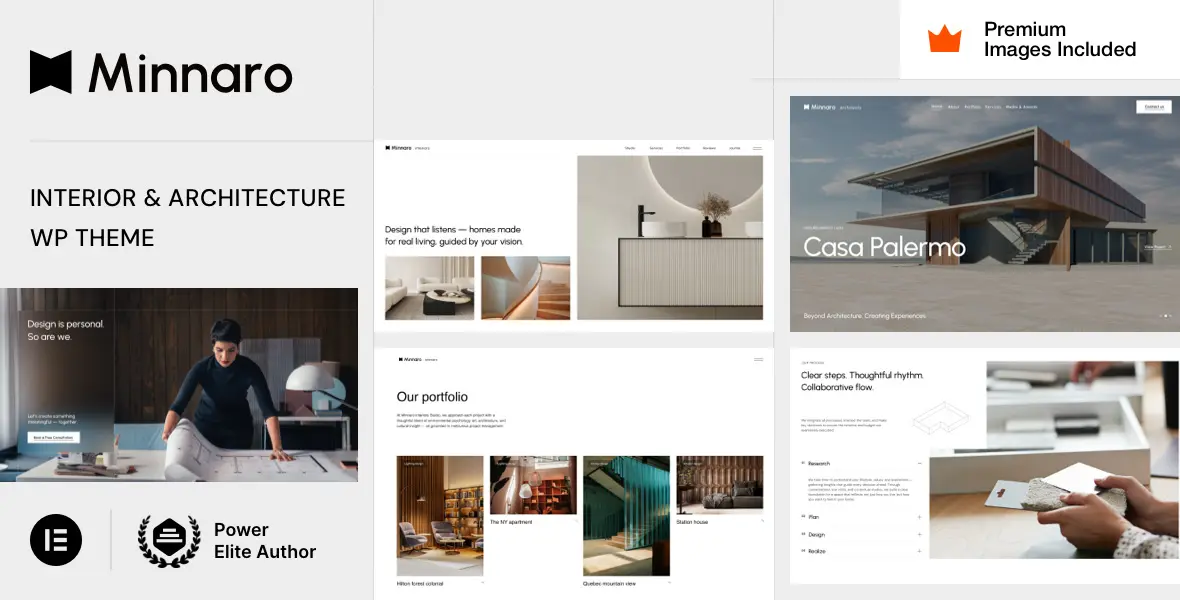Click the large Minnaro logo emblem

tap(50, 72)
